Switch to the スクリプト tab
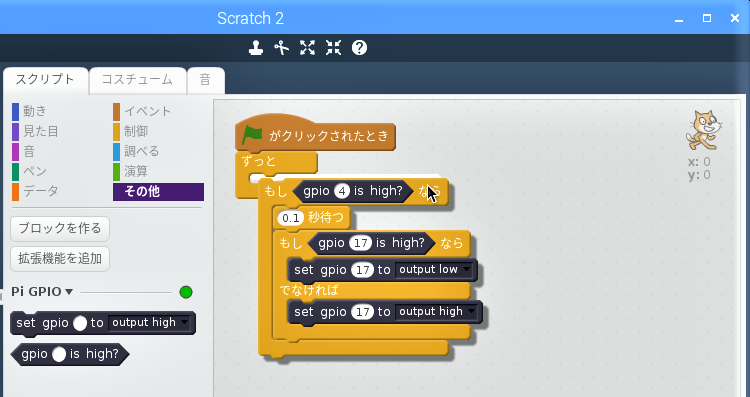The image size is (750, 397). point(45,80)
